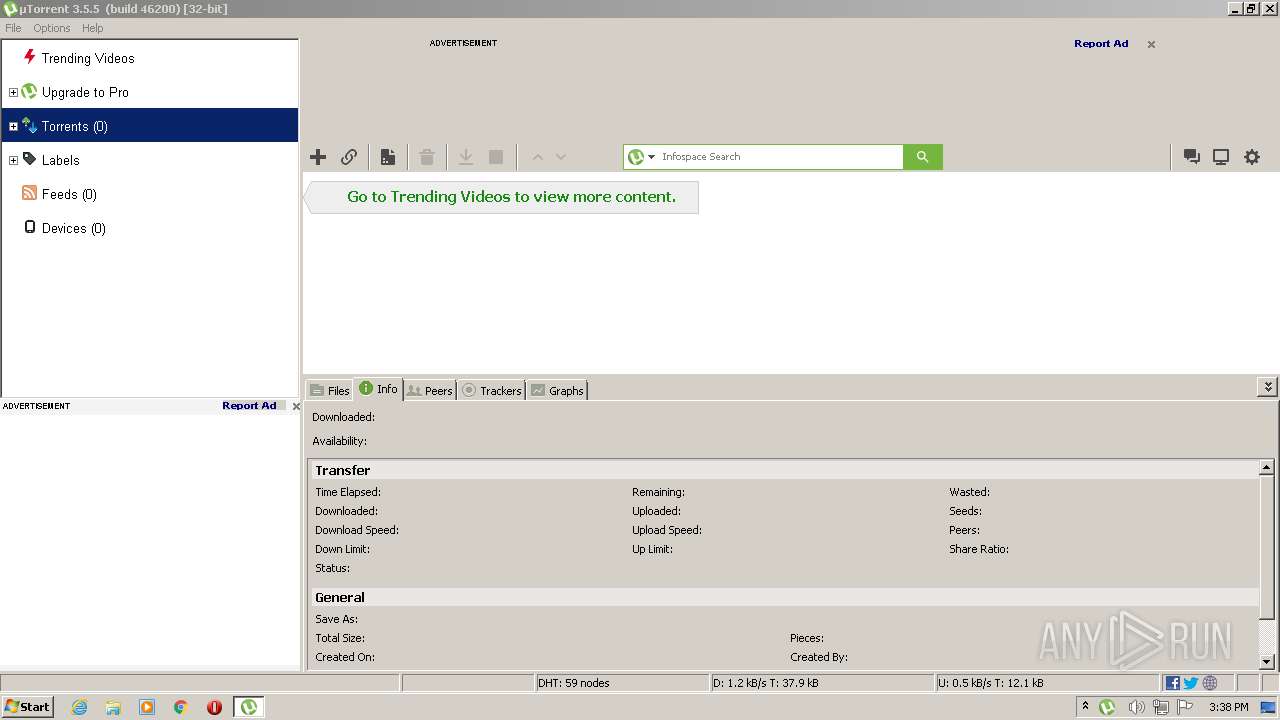Close the sidebar advertisement
The width and height of the screenshot is (1280, 720).
296,406
